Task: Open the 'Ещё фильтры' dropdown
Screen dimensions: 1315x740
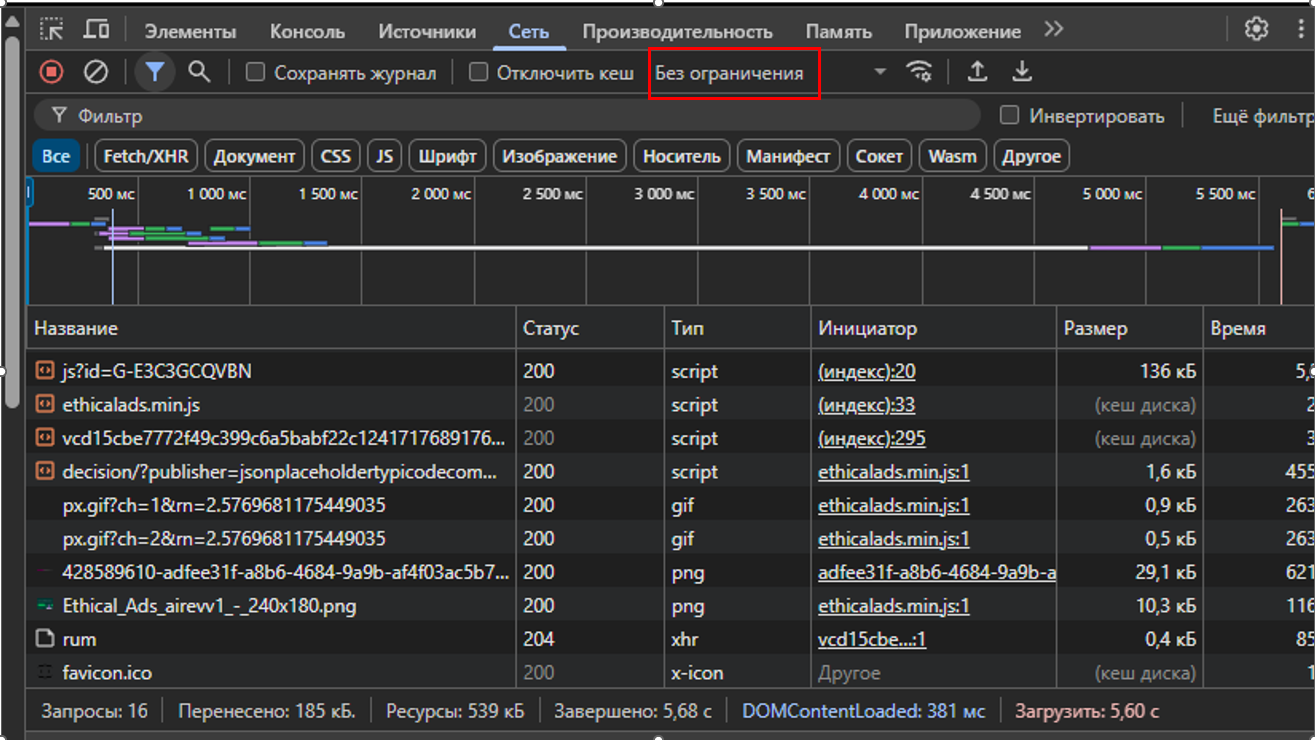Action: (x=1262, y=116)
